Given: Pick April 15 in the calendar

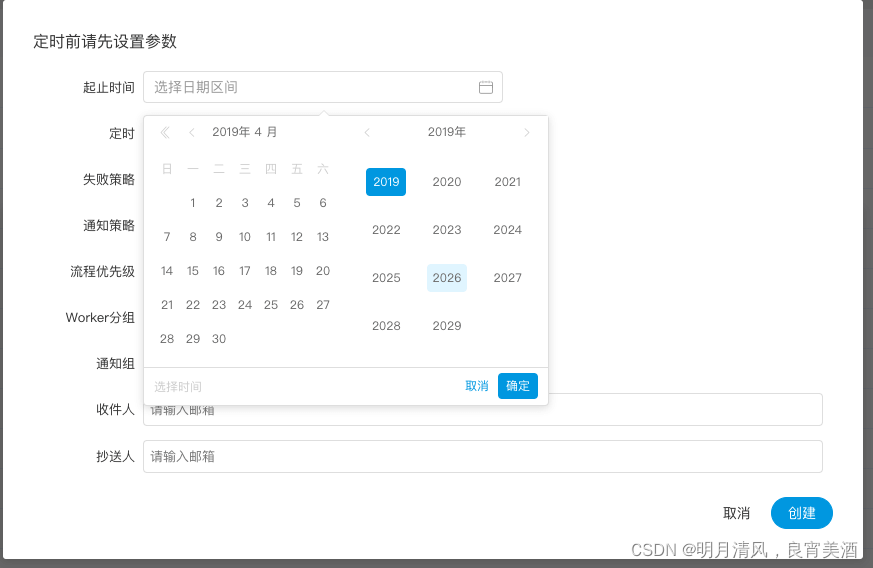Looking at the screenshot, I should click(193, 271).
